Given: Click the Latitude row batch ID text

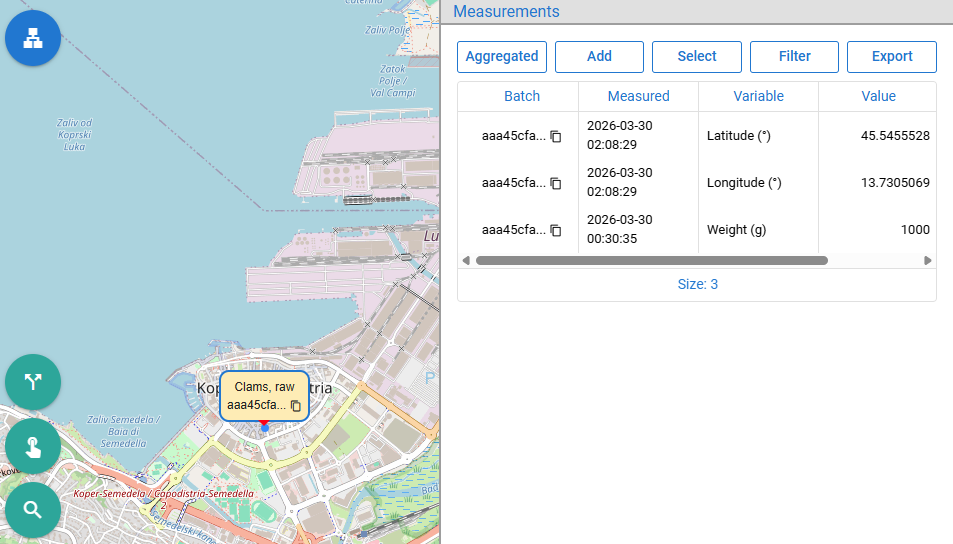Looking at the screenshot, I should tap(514, 136).
